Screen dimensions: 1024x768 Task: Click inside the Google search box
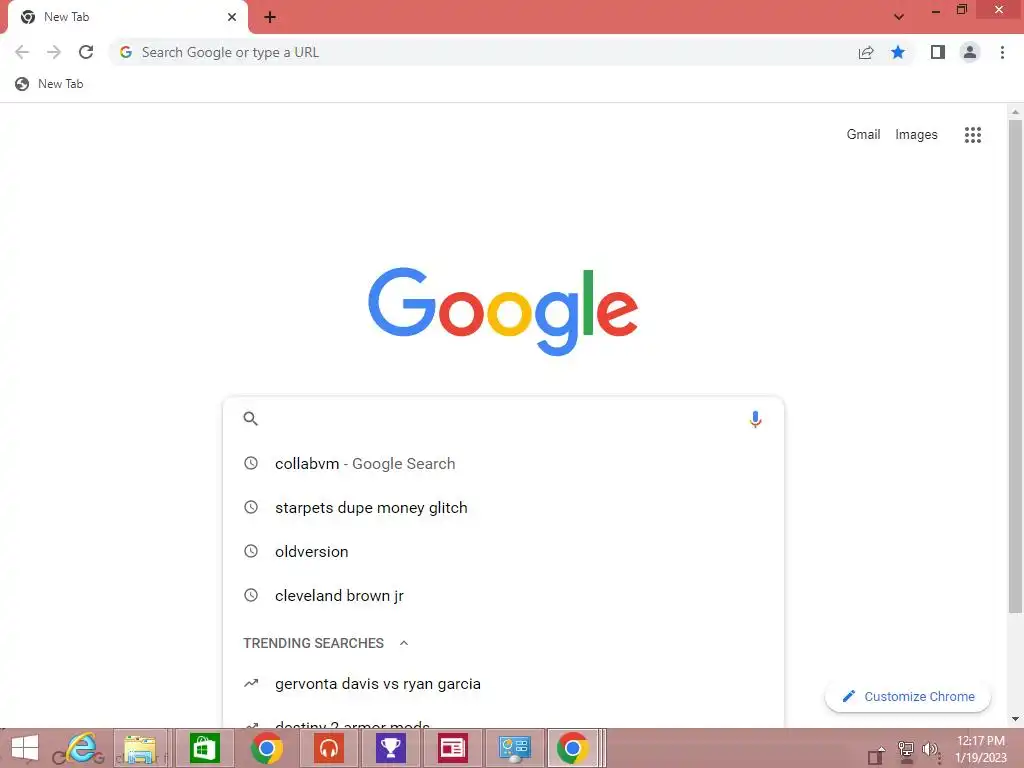503,419
